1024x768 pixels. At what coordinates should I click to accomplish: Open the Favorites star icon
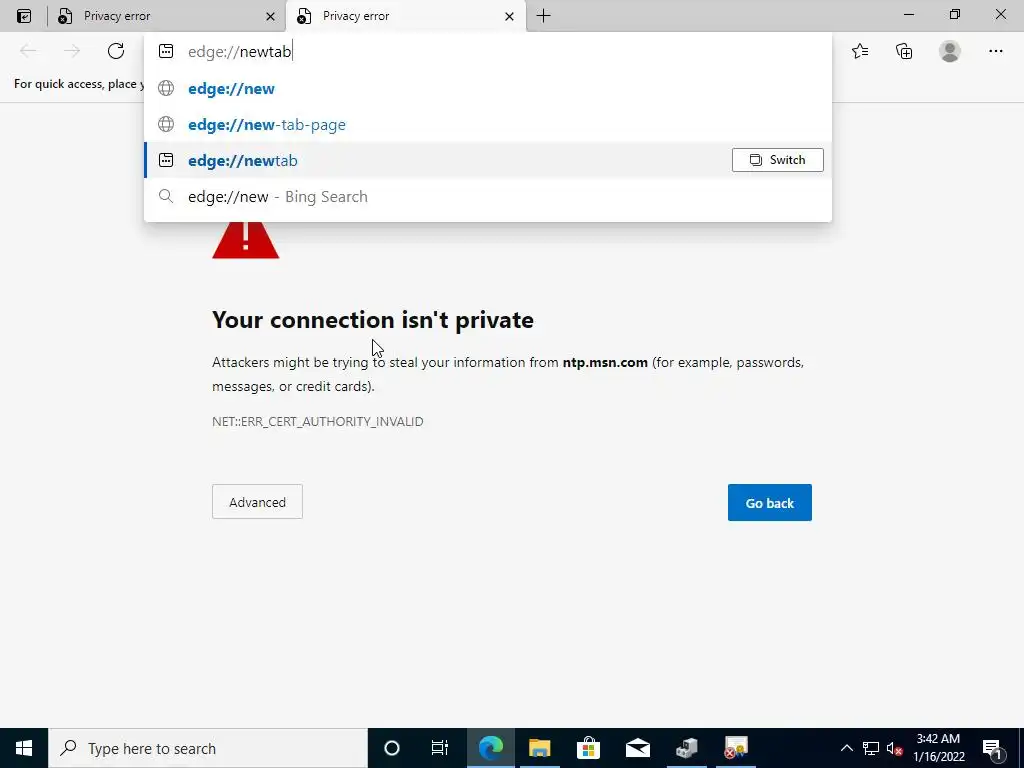(860, 51)
